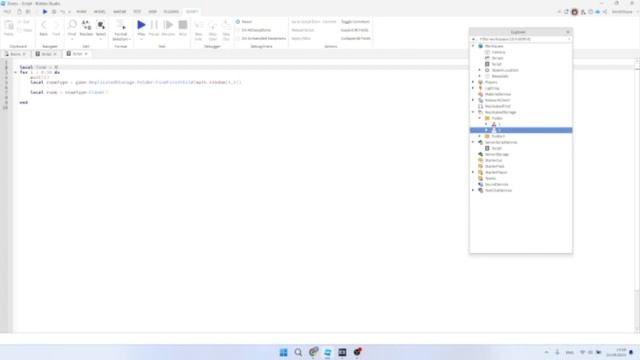640x360 pixels.
Task: Click the Step Over debugger icon
Action: (x=213, y=25)
